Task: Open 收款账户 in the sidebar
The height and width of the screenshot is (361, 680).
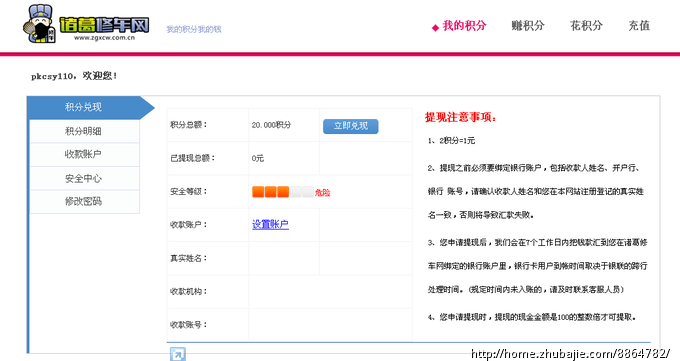Action: coord(84,154)
